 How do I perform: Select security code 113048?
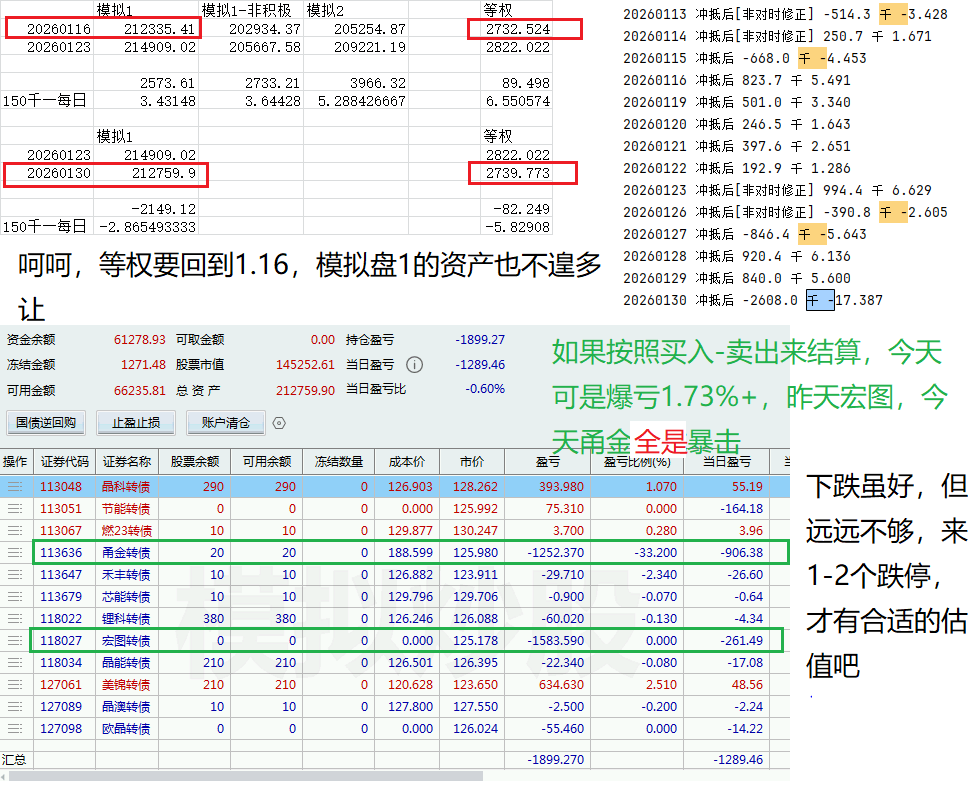coord(61,487)
